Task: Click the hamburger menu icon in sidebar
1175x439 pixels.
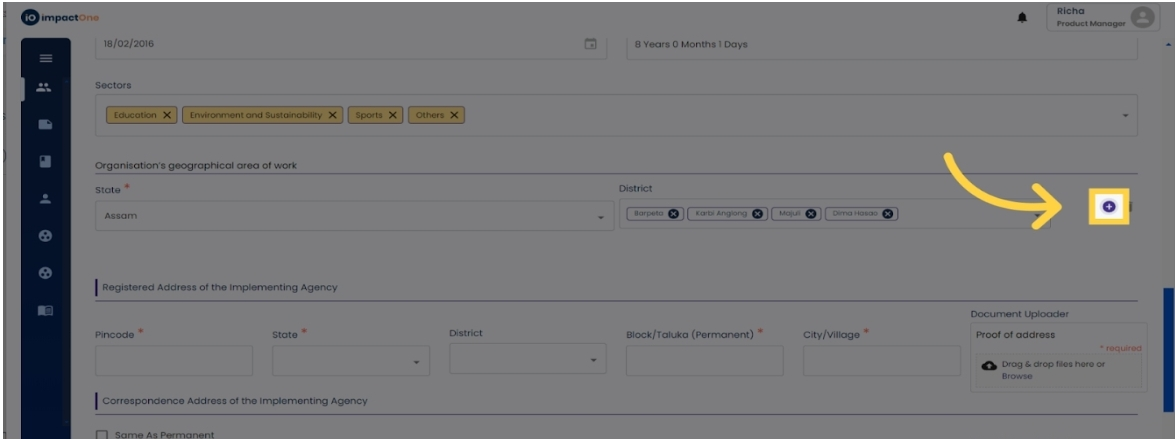Action: click(x=45, y=60)
